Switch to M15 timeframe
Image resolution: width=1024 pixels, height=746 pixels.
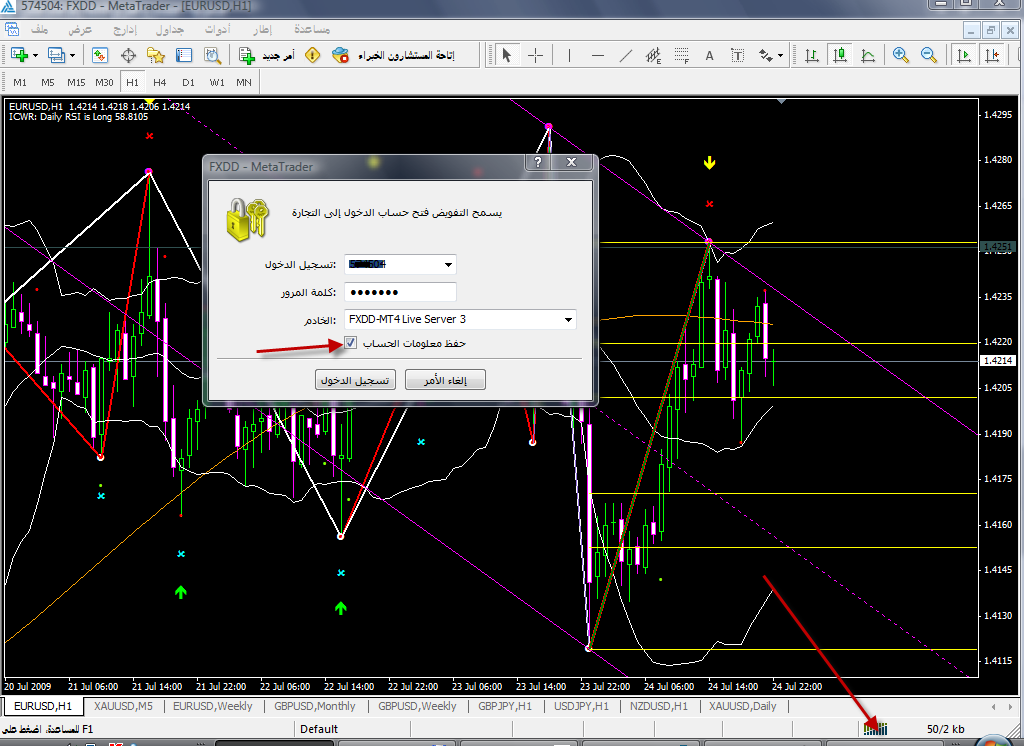coord(76,82)
